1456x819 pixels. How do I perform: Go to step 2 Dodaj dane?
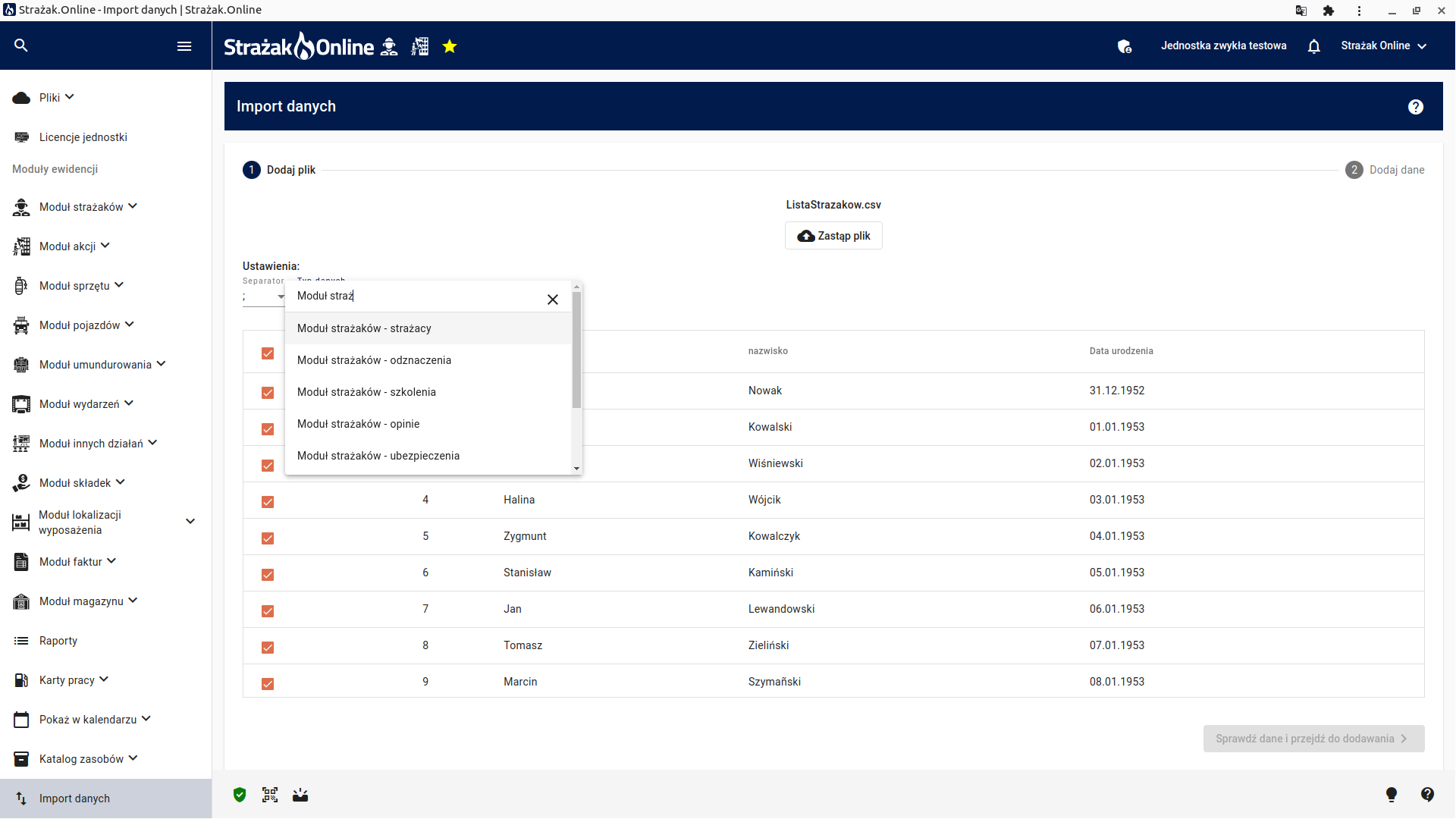[x=1385, y=170]
